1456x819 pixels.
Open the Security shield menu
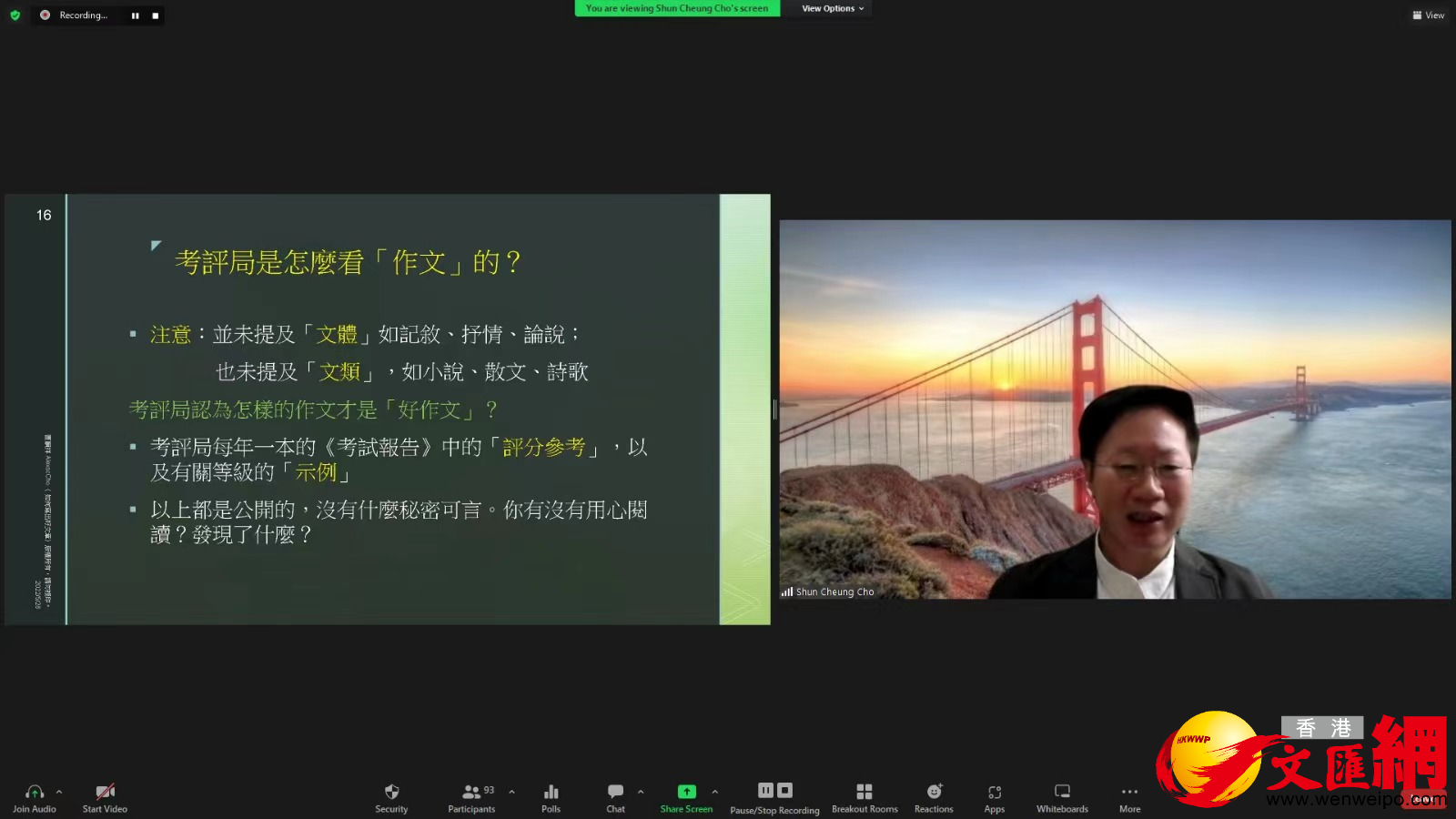pyautogui.click(x=391, y=796)
